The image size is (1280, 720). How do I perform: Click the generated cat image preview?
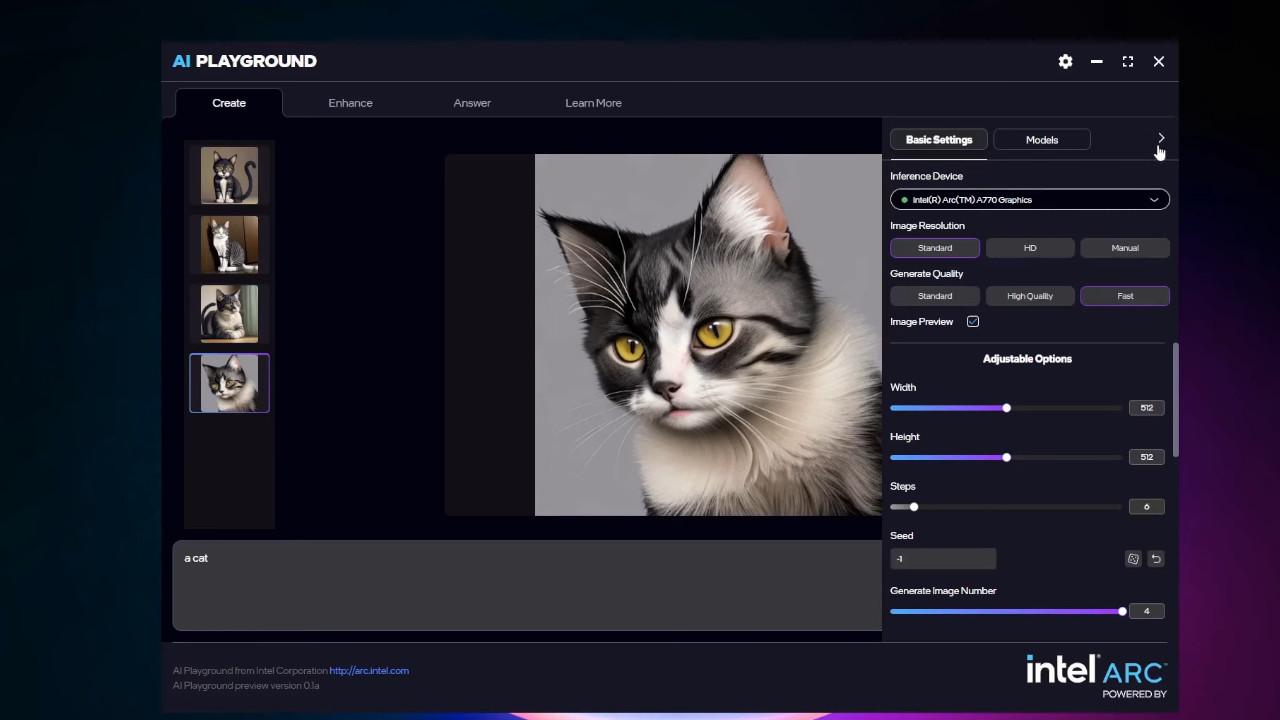pyautogui.click(x=708, y=335)
